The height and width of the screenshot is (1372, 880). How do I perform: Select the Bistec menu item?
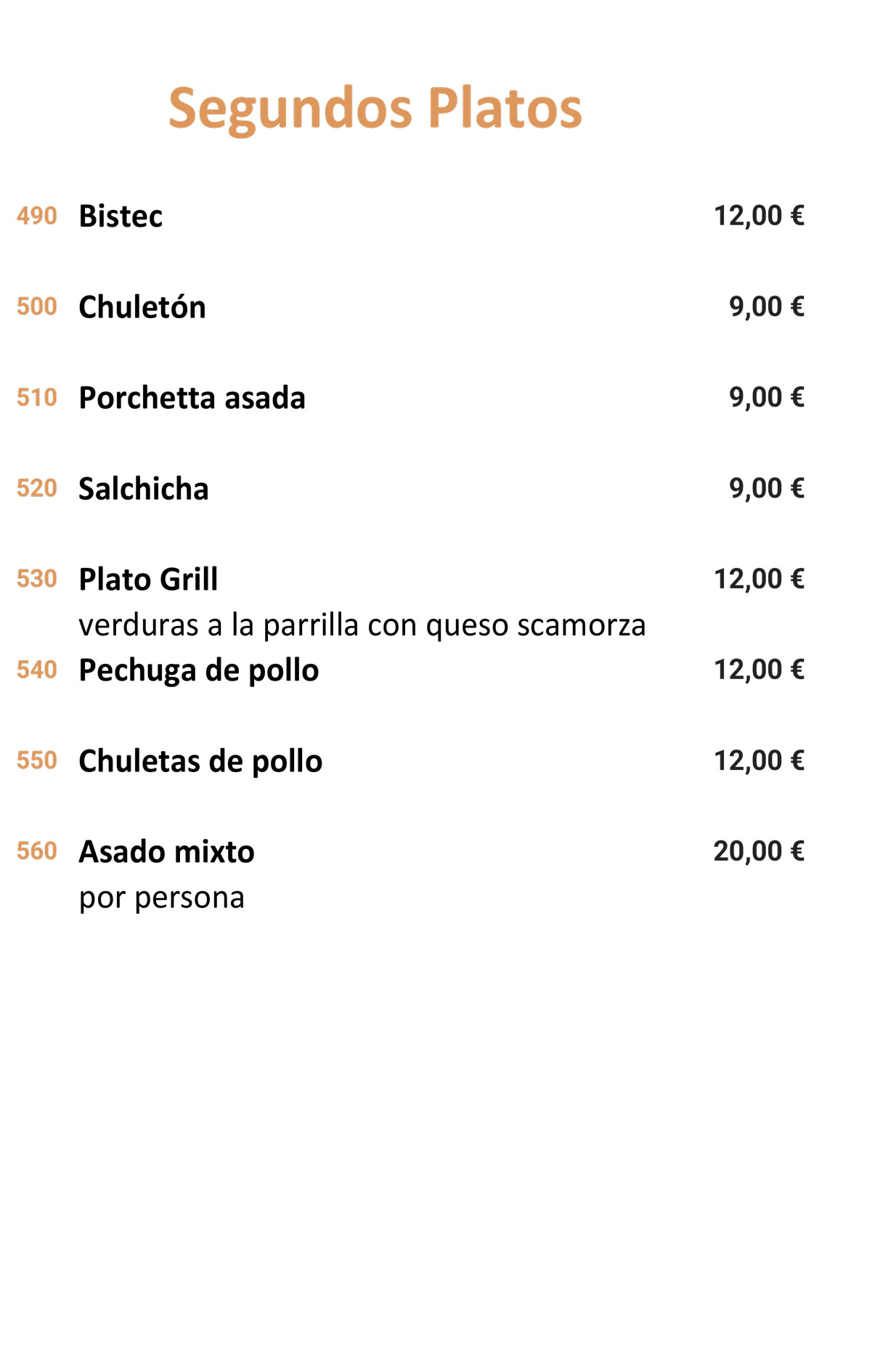pos(121,216)
